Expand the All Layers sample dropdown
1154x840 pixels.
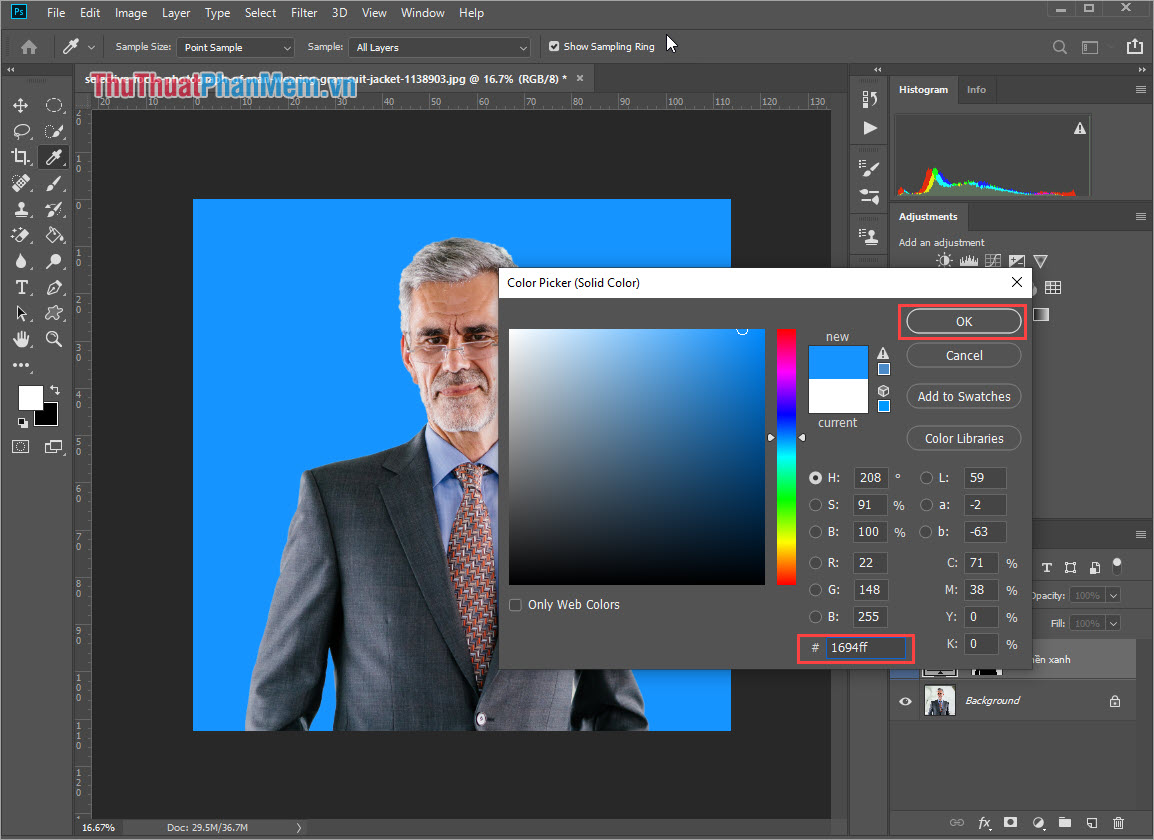pyautogui.click(x=440, y=46)
